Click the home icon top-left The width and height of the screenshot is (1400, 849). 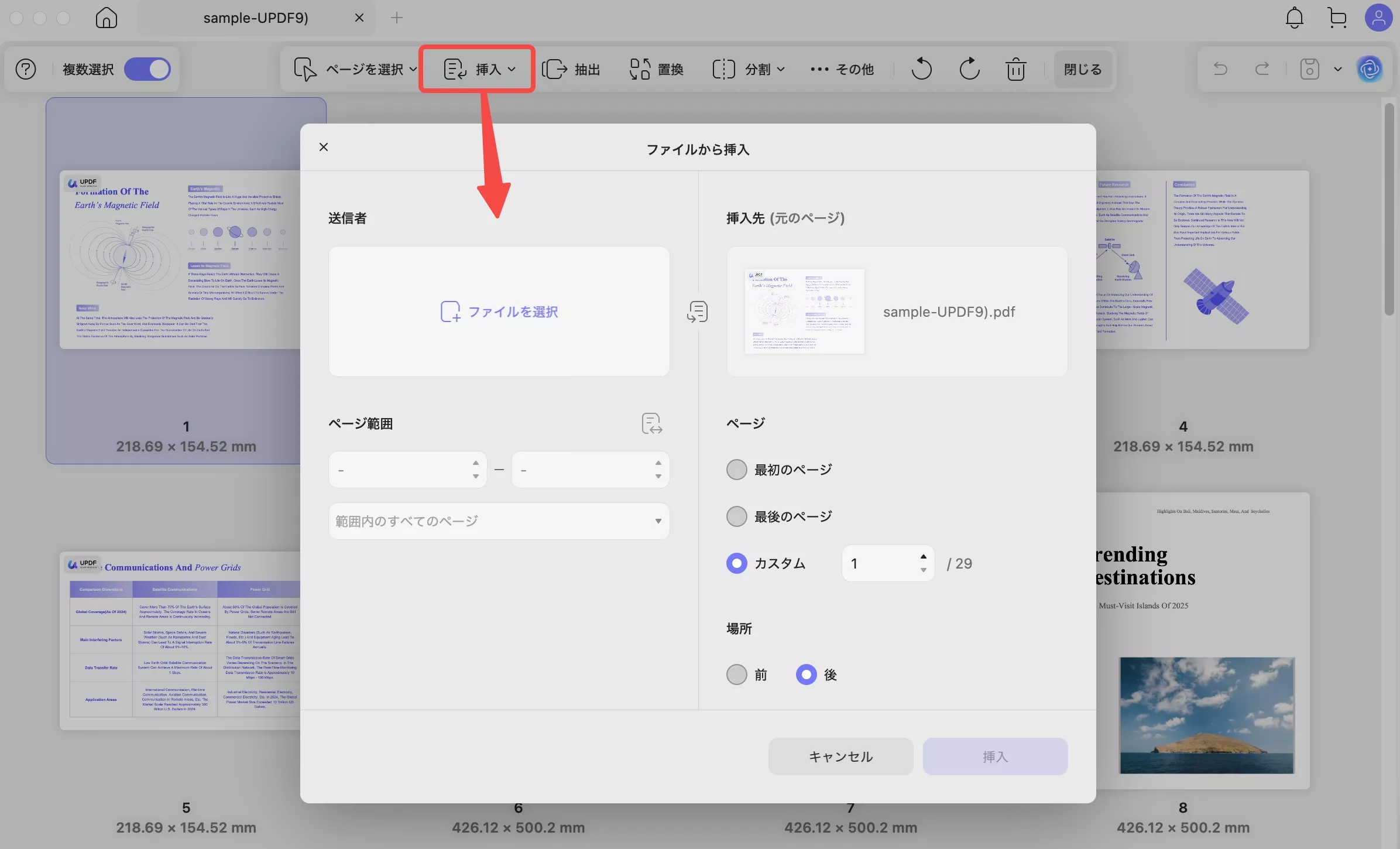(106, 18)
